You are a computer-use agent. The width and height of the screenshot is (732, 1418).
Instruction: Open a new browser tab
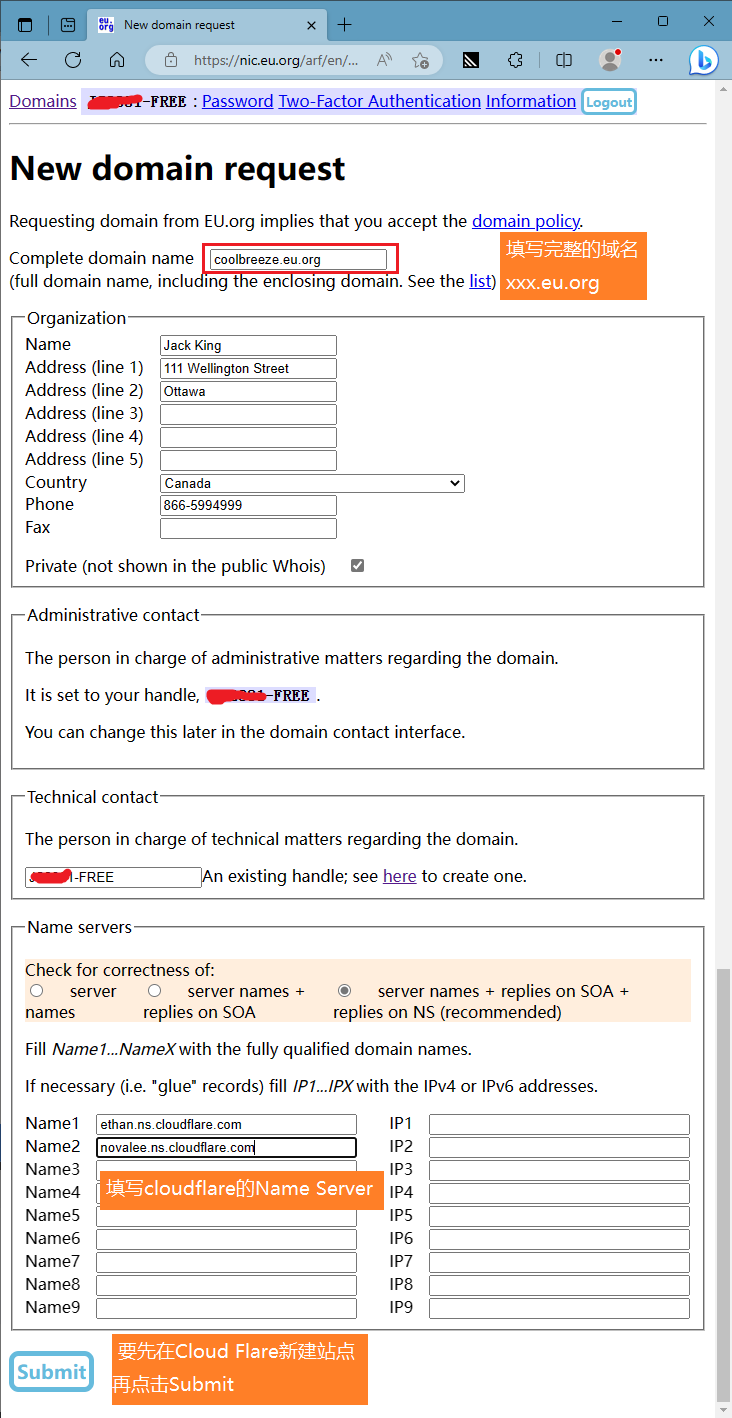pos(345,24)
